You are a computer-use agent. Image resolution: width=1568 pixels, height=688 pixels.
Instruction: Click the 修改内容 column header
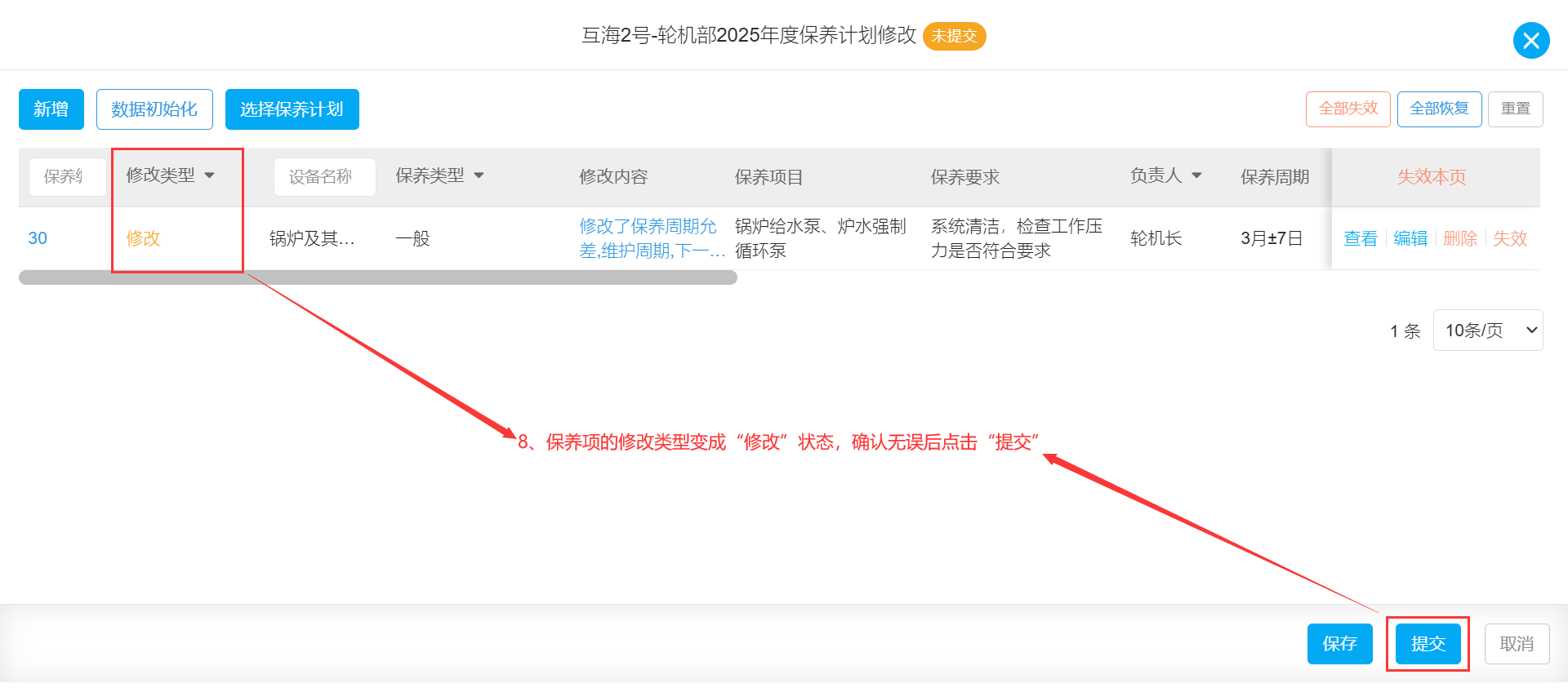click(x=613, y=176)
